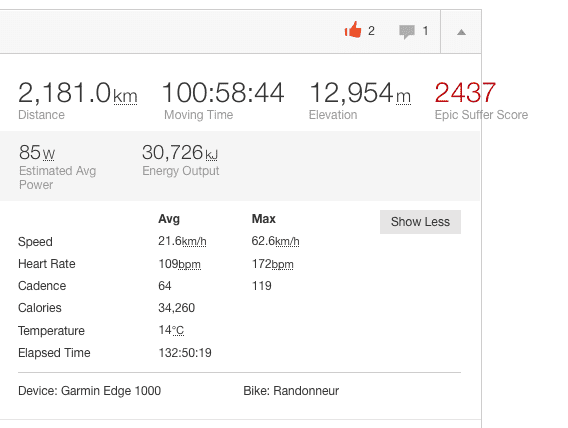Viewport: 568px width, 428px height.
Task: Click the comment count number 1
Action: pyautogui.click(x=425, y=31)
